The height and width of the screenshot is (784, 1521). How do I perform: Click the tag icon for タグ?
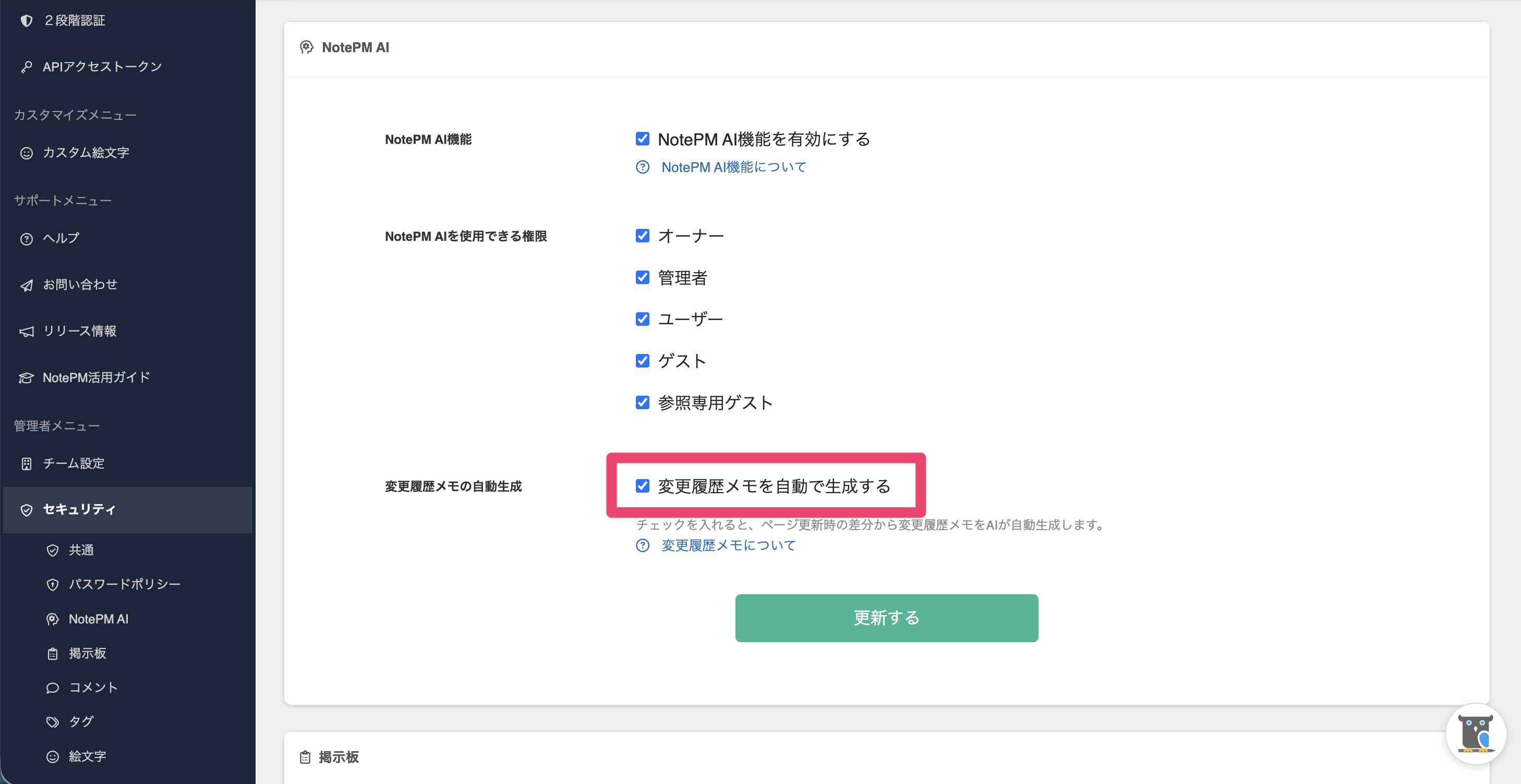point(53,722)
